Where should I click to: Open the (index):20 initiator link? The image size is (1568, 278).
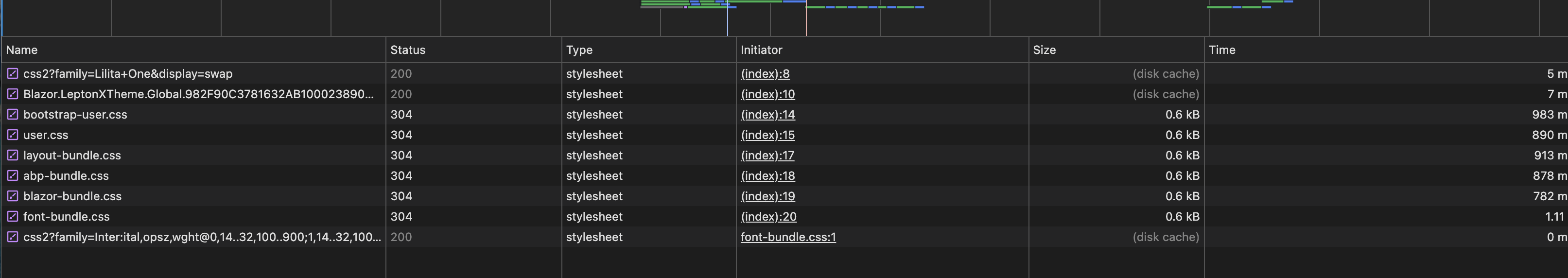[768, 217]
